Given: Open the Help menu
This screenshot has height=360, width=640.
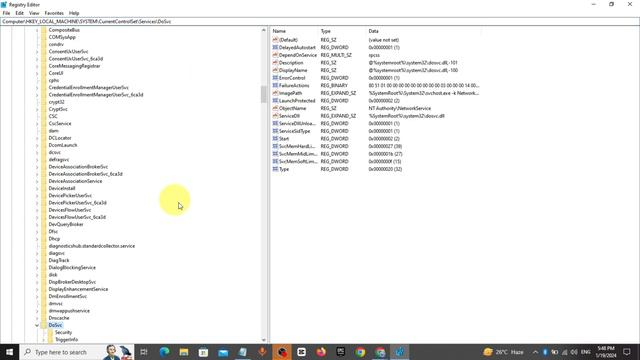Looking at the screenshot, I should pyautogui.click(x=74, y=13).
